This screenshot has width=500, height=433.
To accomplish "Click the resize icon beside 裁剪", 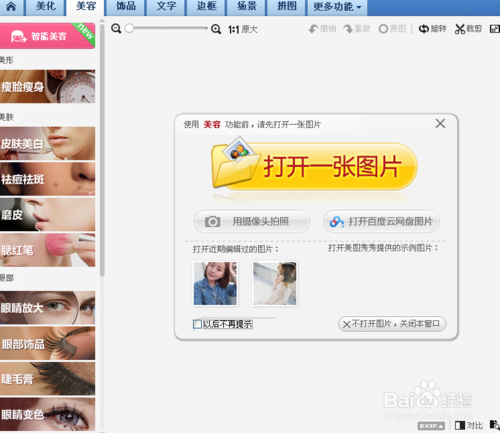I will [x=495, y=29].
